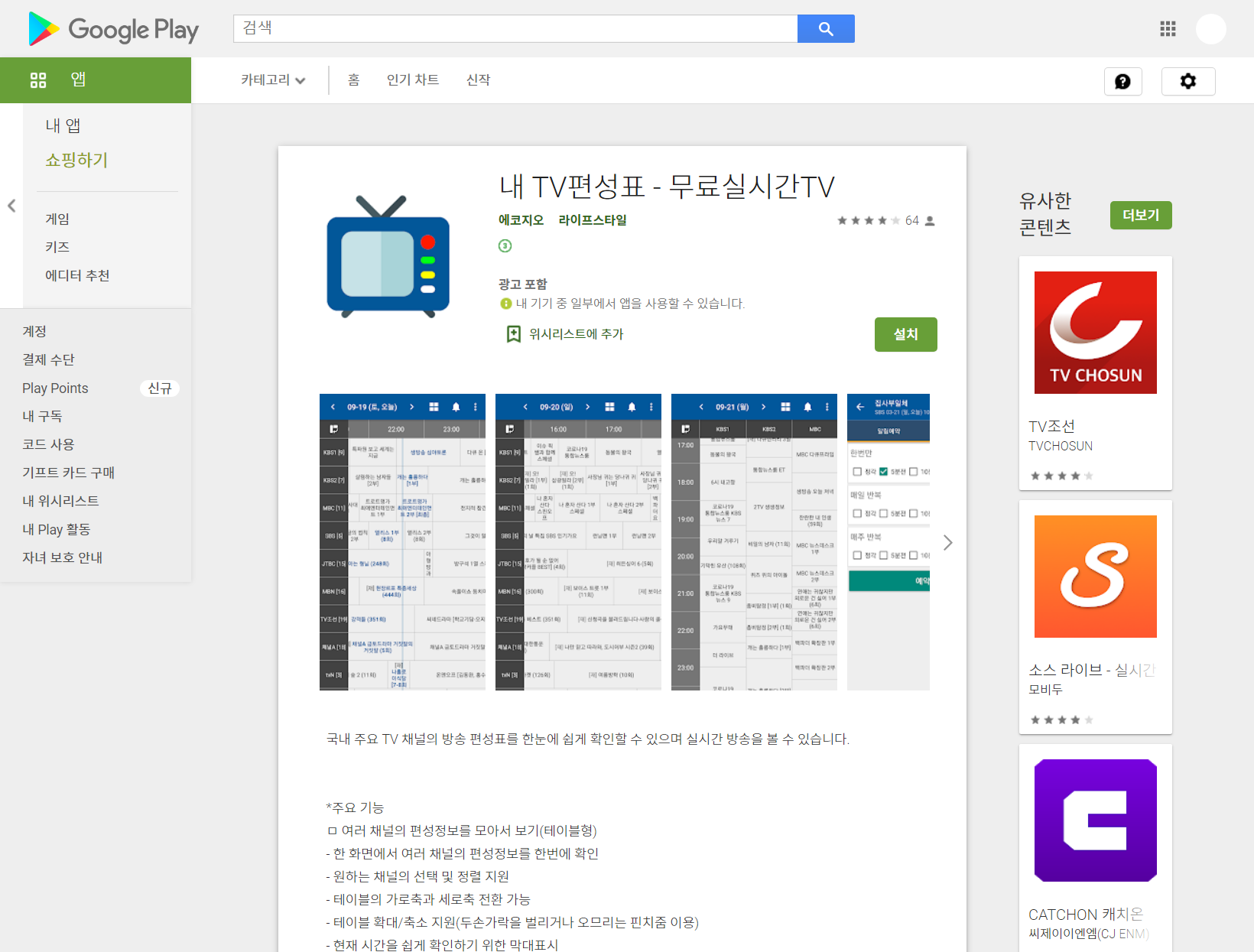Click the blue search magnifier button
This screenshot has width=1254, height=952.
point(826,29)
